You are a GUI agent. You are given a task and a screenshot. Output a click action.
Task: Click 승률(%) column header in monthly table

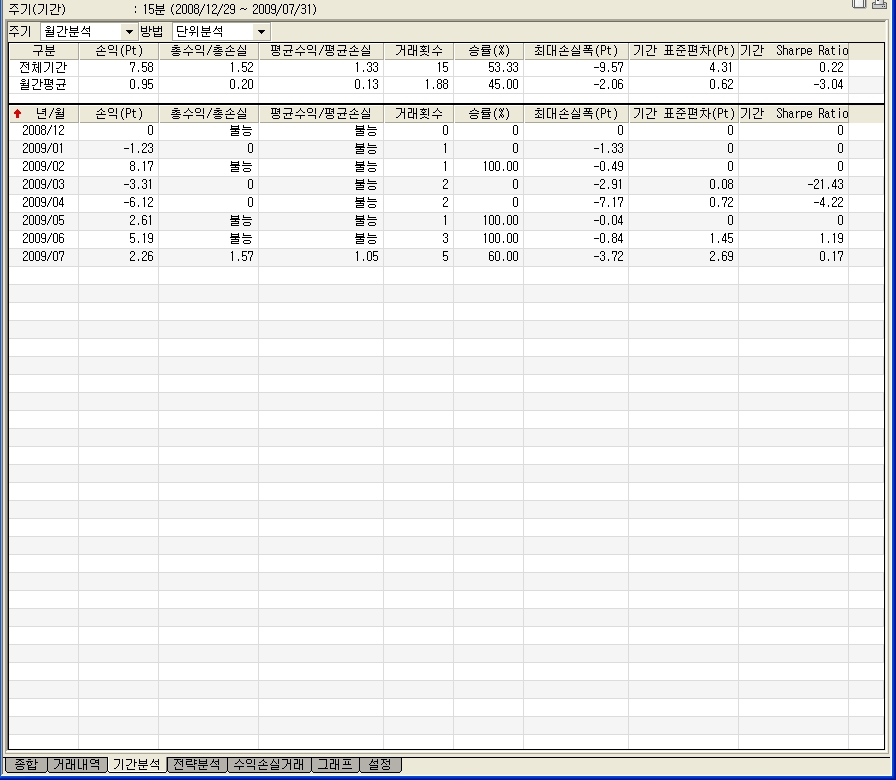tap(488, 114)
